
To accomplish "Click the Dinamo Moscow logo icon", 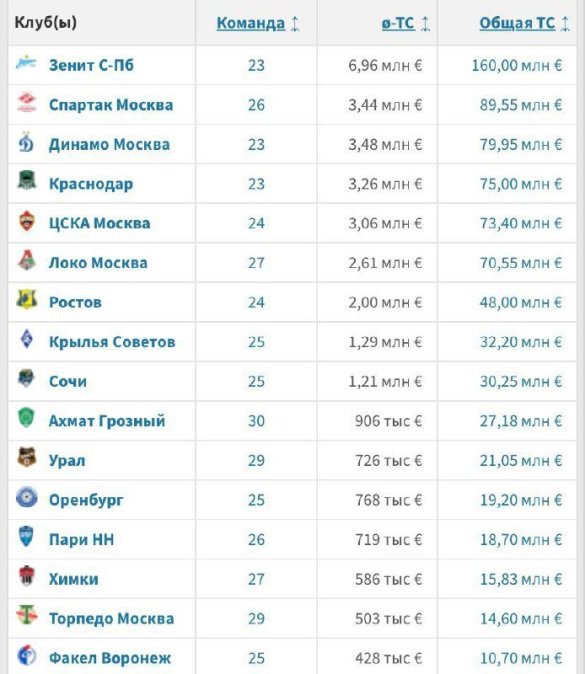I will (26, 142).
